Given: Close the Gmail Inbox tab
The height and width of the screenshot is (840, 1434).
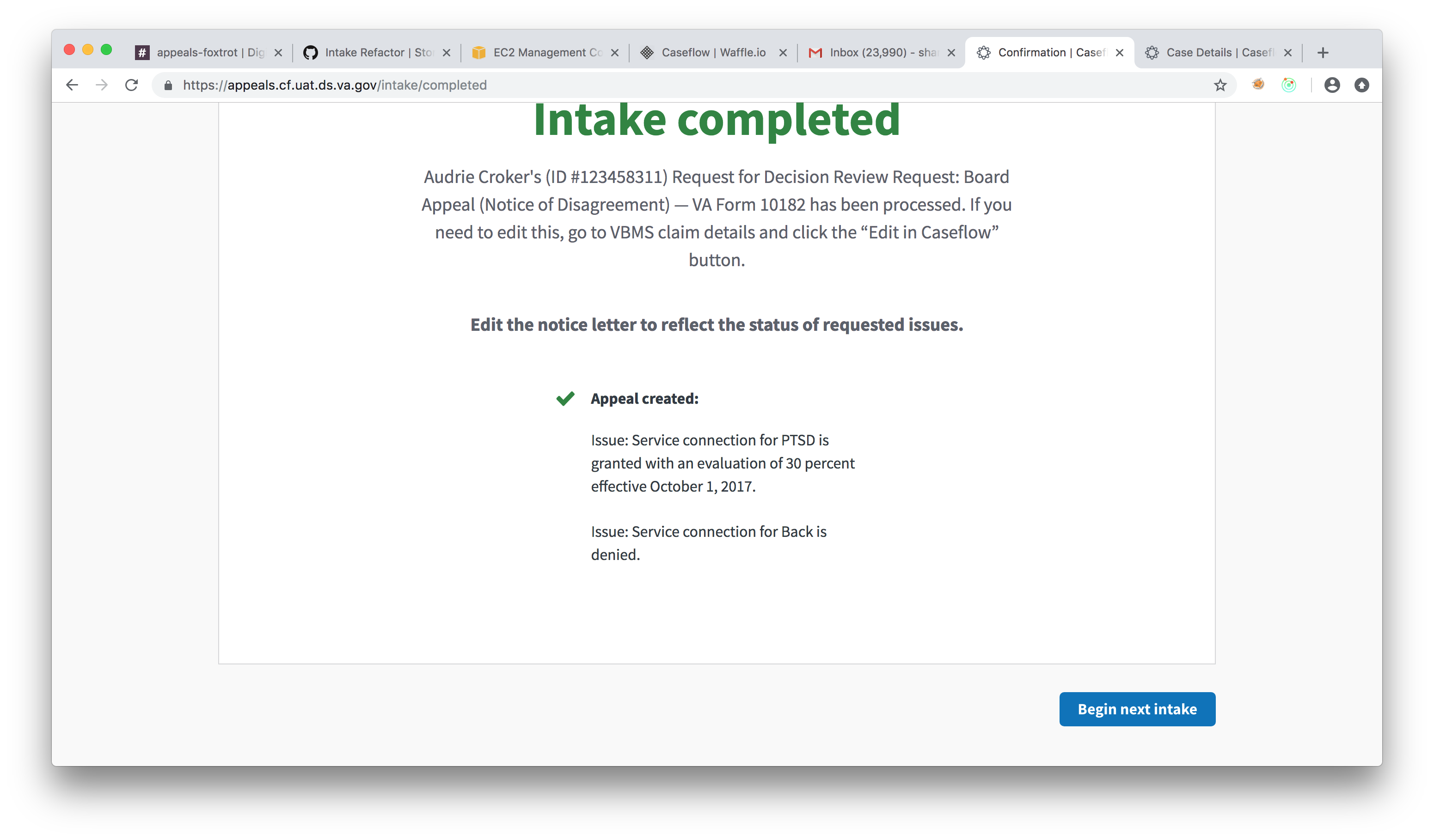Looking at the screenshot, I should pyautogui.click(x=951, y=53).
